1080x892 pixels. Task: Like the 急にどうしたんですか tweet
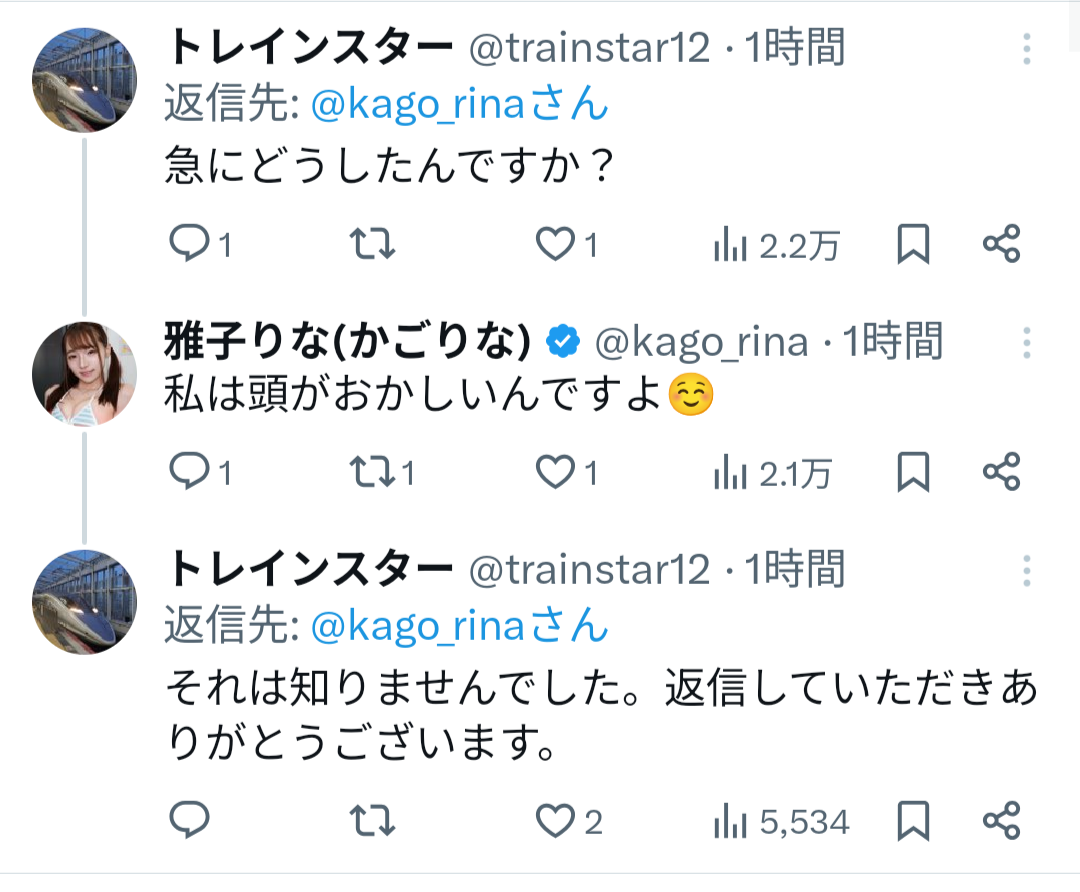[554, 245]
